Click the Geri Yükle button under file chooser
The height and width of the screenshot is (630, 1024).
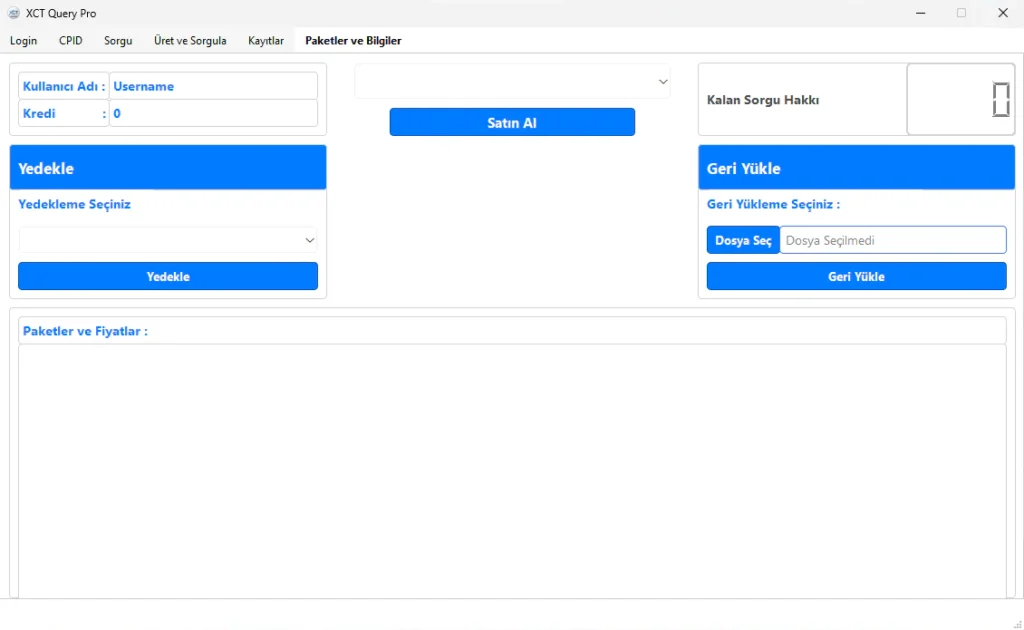856,277
